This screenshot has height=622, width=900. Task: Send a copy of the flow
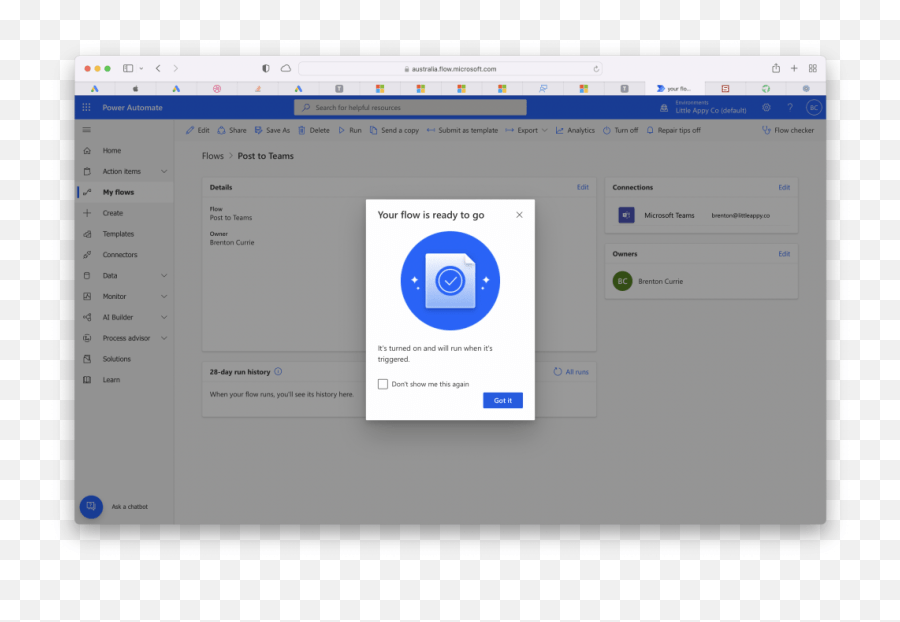tap(394, 130)
